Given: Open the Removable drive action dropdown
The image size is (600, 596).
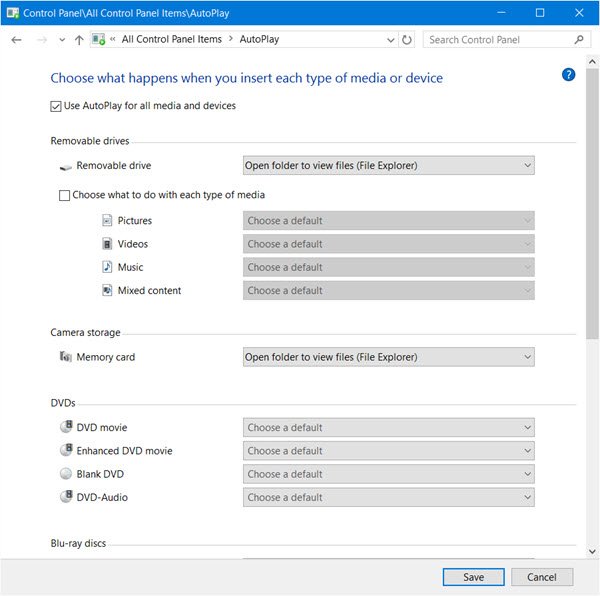Looking at the screenshot, I should [x=388, y=165].
